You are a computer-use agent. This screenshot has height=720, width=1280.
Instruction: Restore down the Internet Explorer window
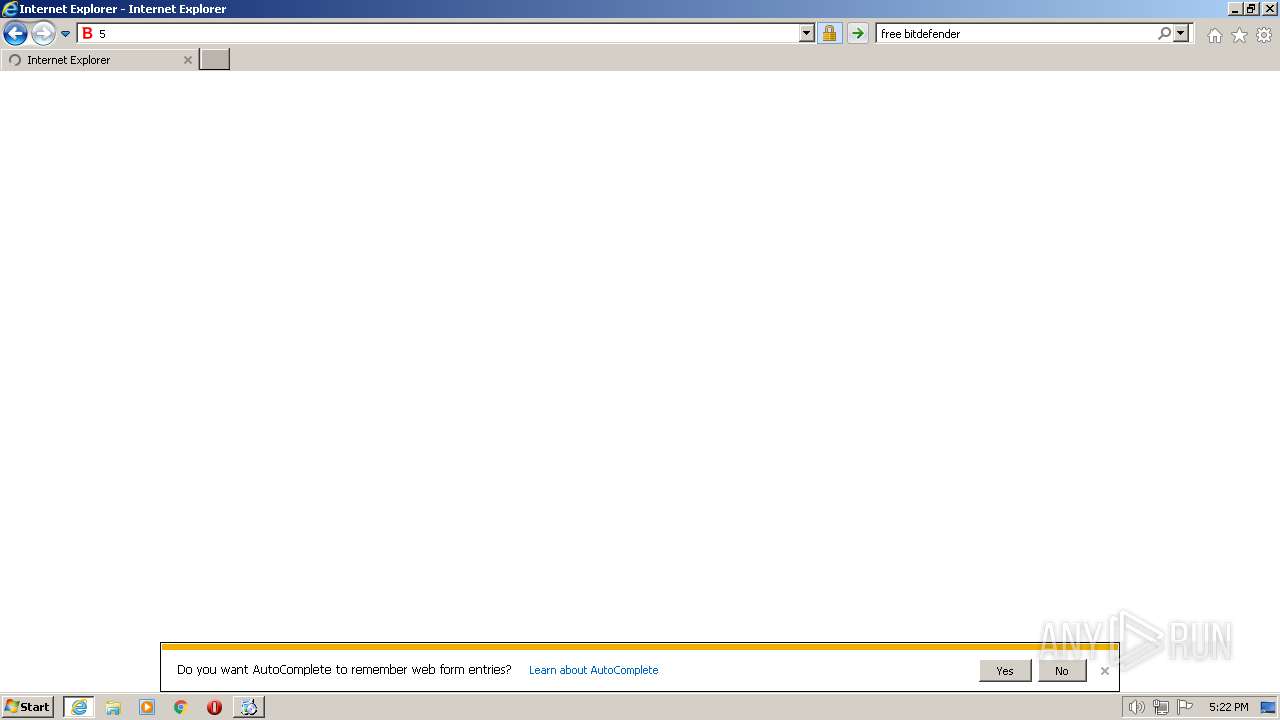(x=1251, y=9)
